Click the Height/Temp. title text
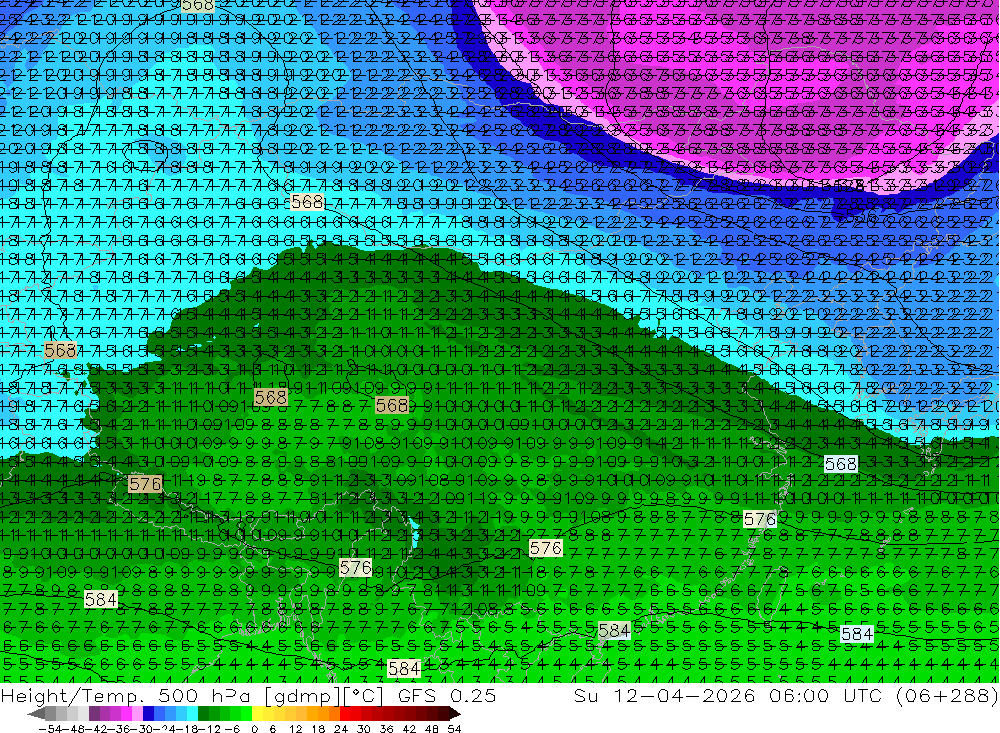This screenshot has width=1000, height=733. click(x=72, y=696)
